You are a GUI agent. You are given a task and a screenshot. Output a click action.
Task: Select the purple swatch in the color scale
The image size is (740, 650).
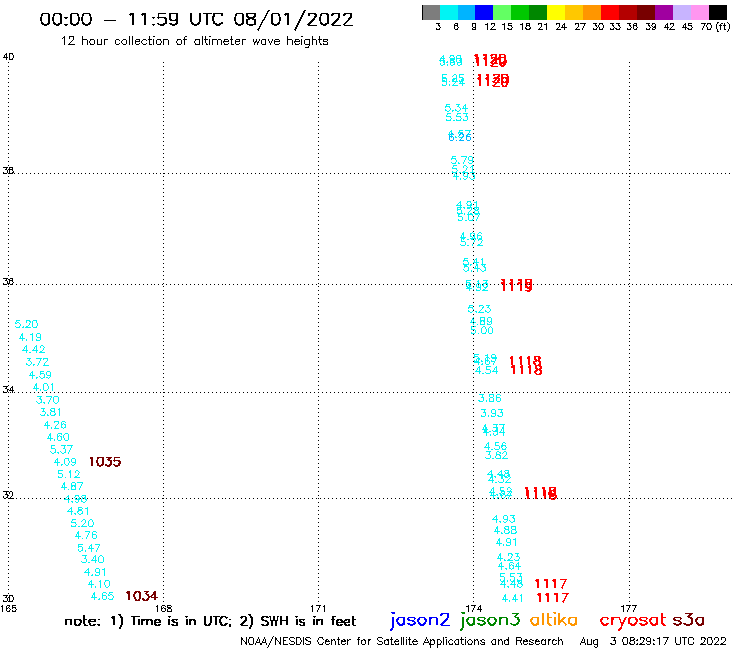click(x=664, y=12)
